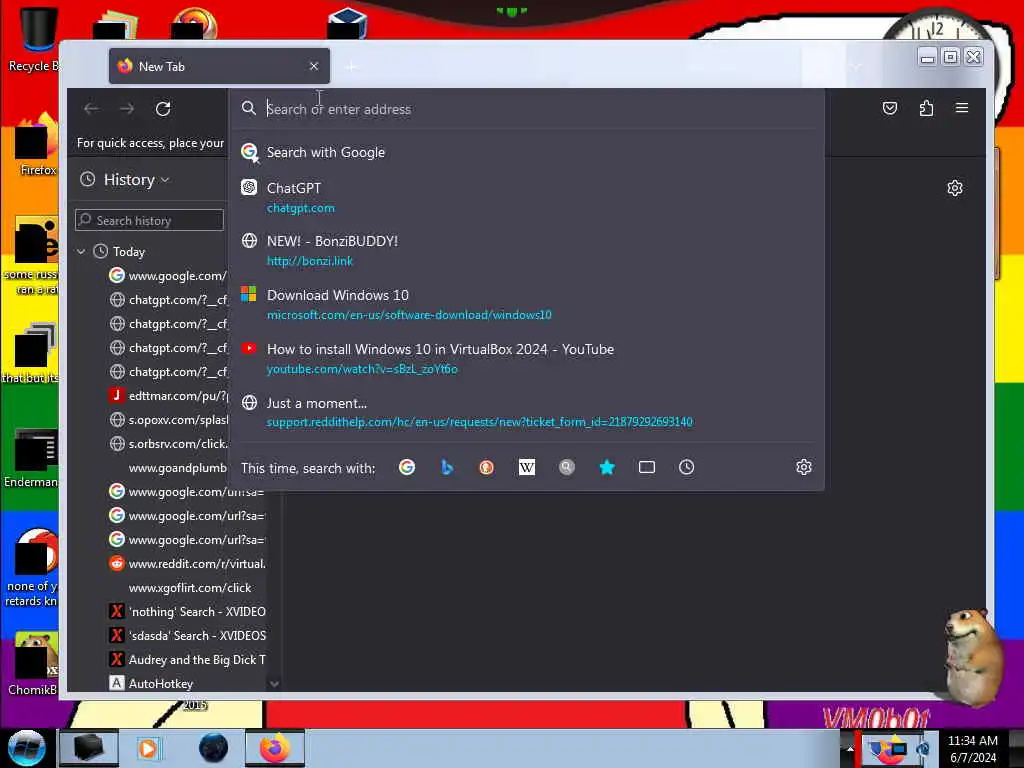Choose Search with Google suggestion
This screenshot has height=768, width=1024.
click(526, 152)
